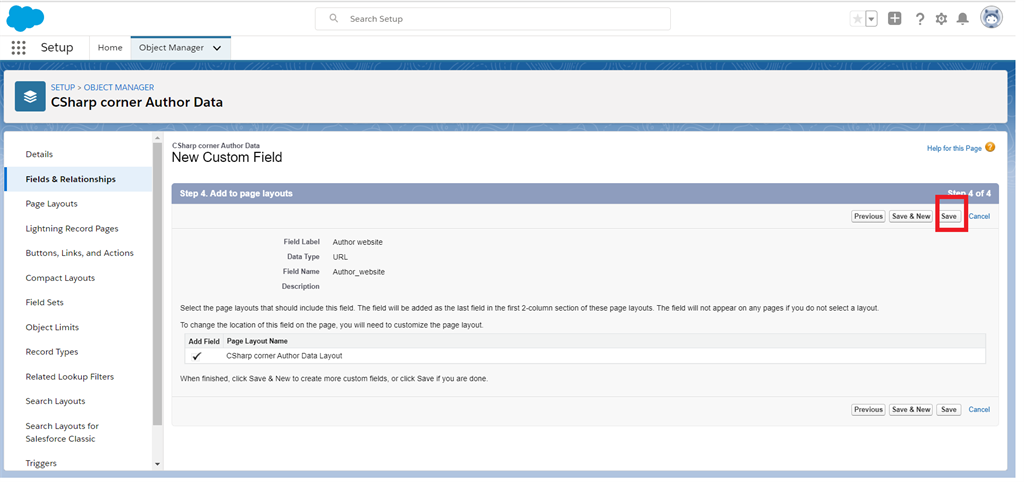Open Triggers in the sidebar
The width and height of the screenshot is (1024, 482).
pyautogui.click(x=41, y=463)
